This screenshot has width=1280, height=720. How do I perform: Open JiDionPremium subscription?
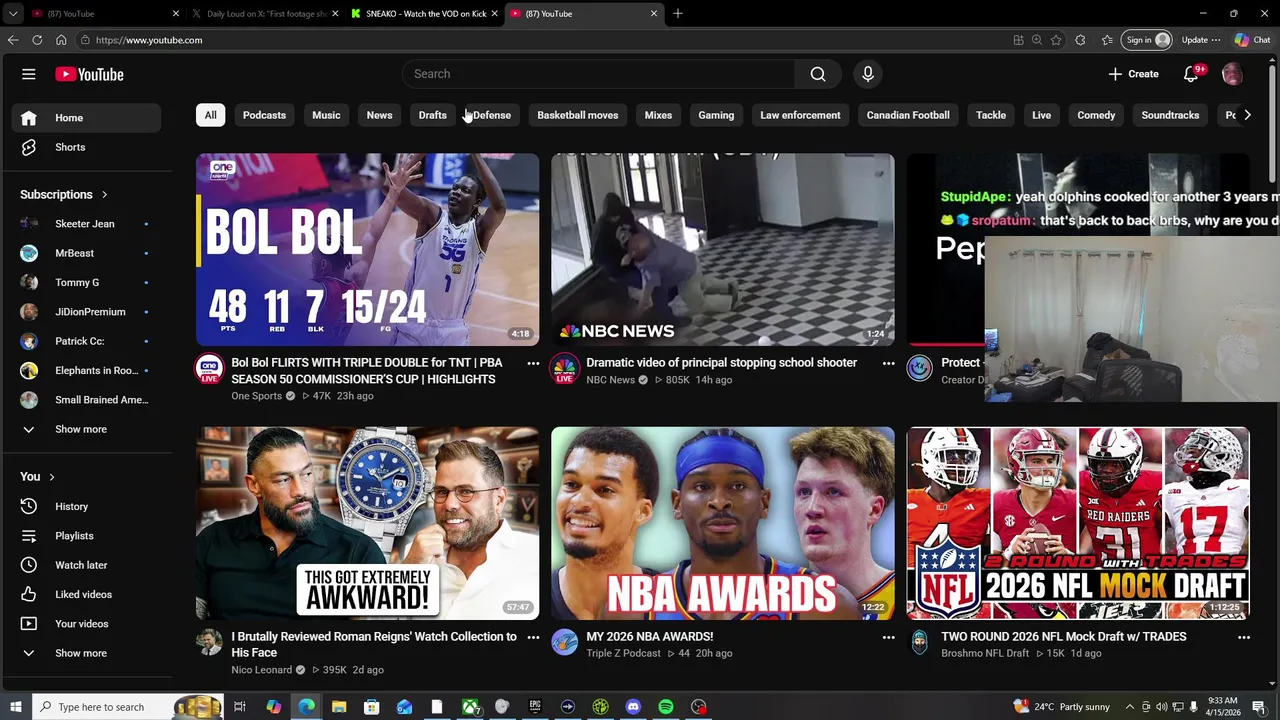[86, 312]
